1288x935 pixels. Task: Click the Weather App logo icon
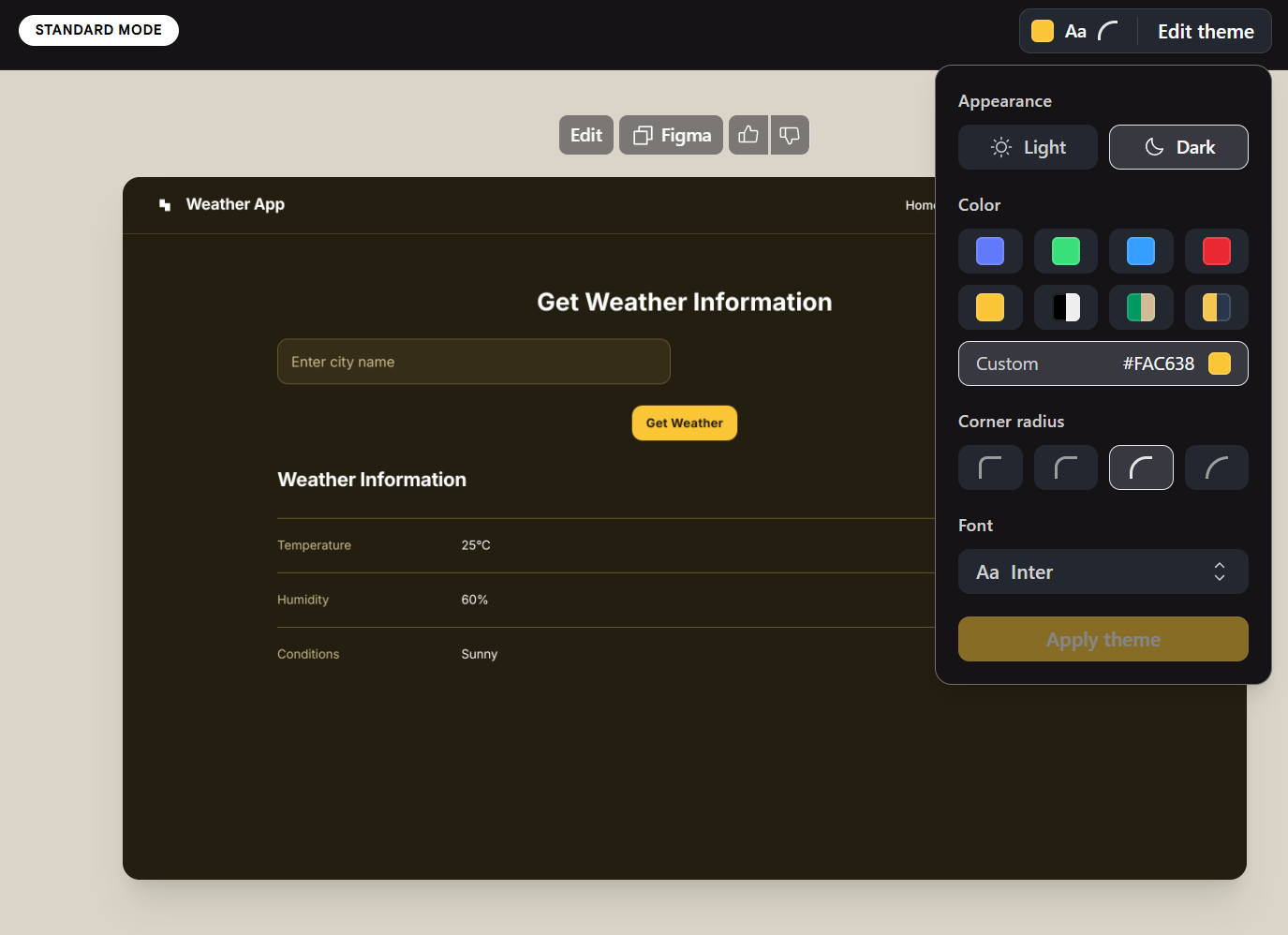coord(165,204)
